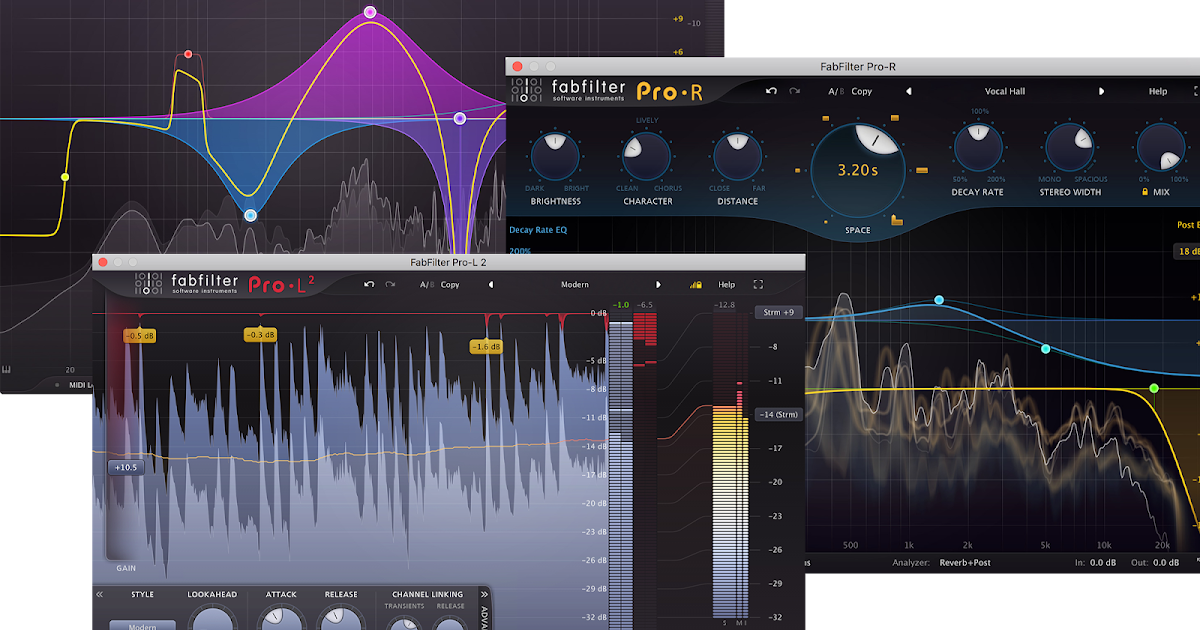Collapse the bottom panel with the left chevron
The height and width of the screenshot is (630, 1200).
coord(100,594)
